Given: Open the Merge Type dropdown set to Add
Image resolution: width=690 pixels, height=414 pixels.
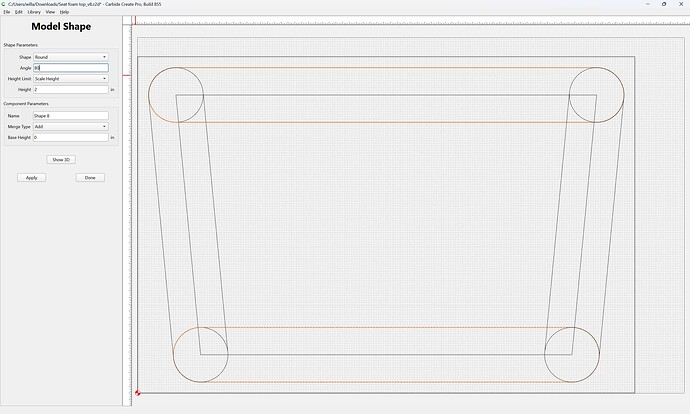Looking at the screenshot, I should coord(71,126).
